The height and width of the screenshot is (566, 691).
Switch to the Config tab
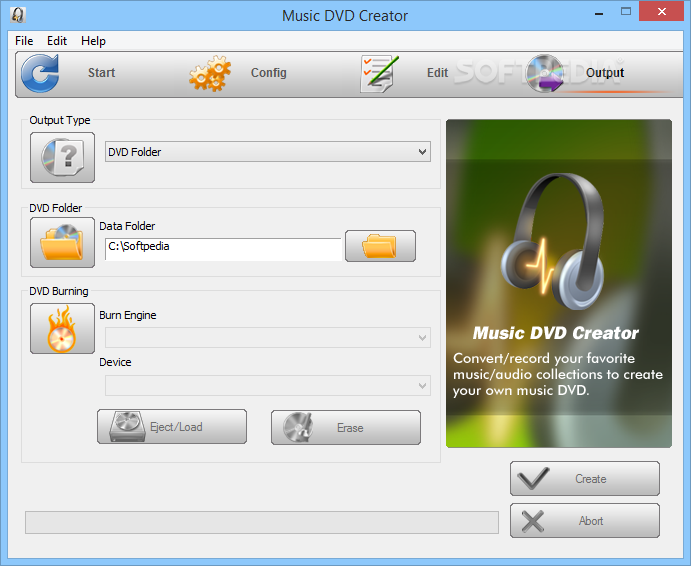click(268, 73)
